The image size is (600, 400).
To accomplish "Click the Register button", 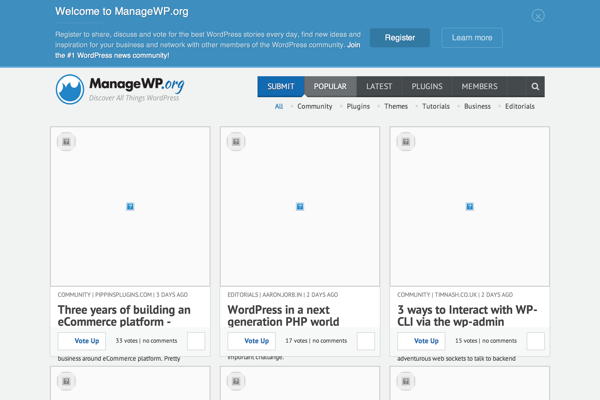I will [x=399, y=38].
